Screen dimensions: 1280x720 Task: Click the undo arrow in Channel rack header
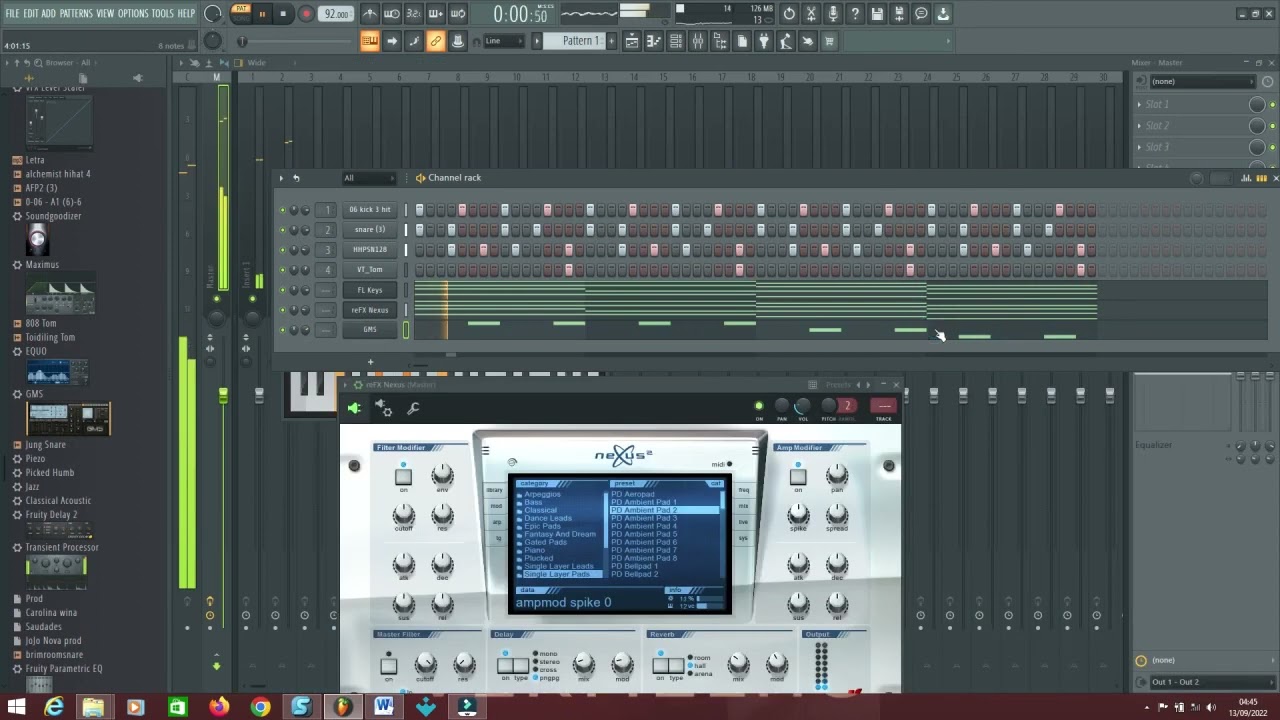296,178
